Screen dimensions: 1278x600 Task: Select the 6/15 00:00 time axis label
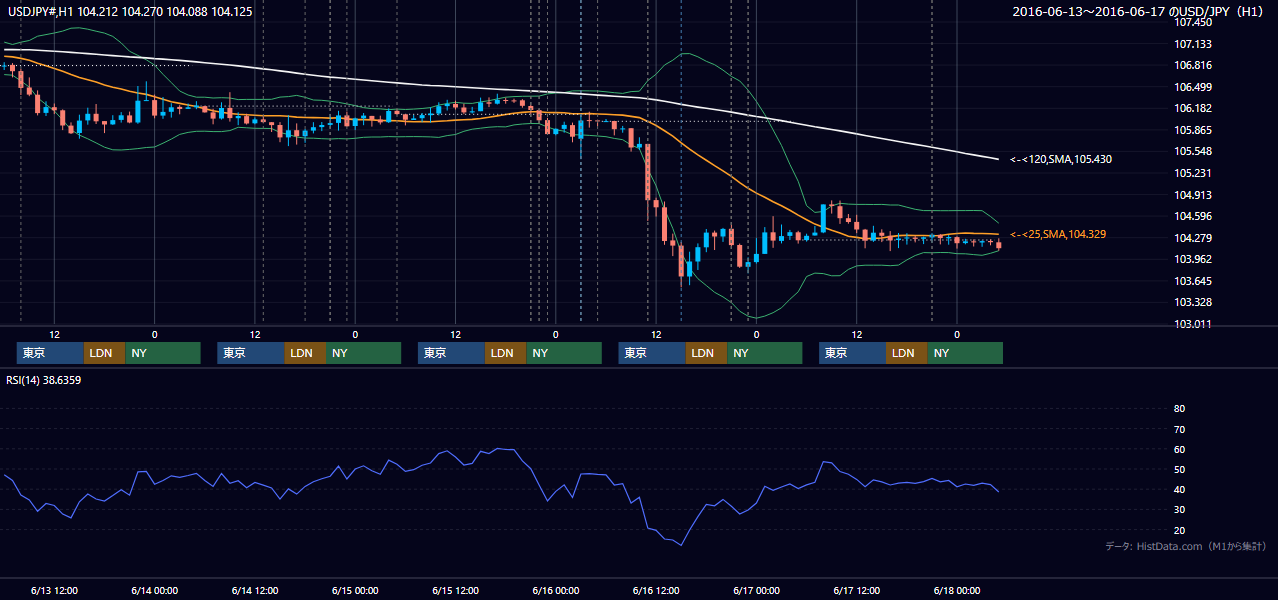point(355,590)
